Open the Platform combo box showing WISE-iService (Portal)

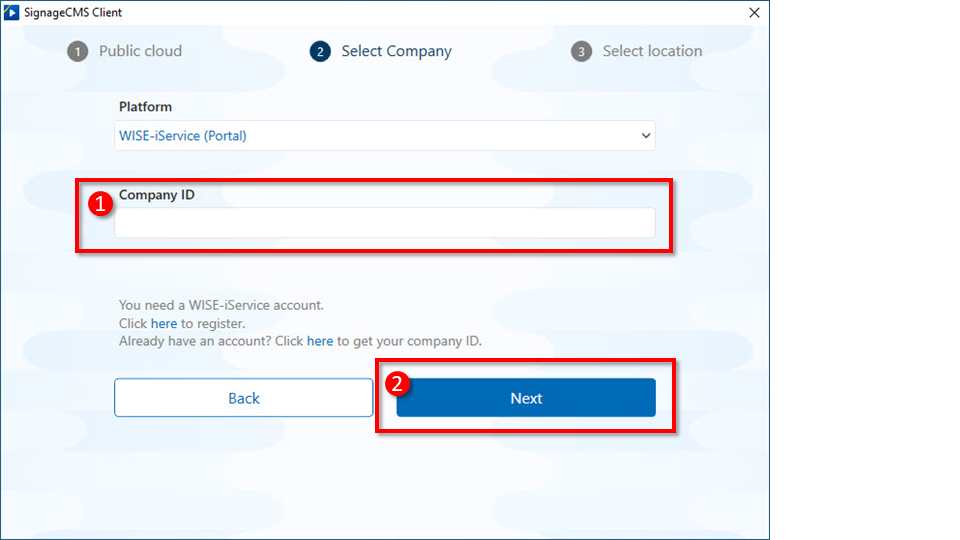click(384, 136)
